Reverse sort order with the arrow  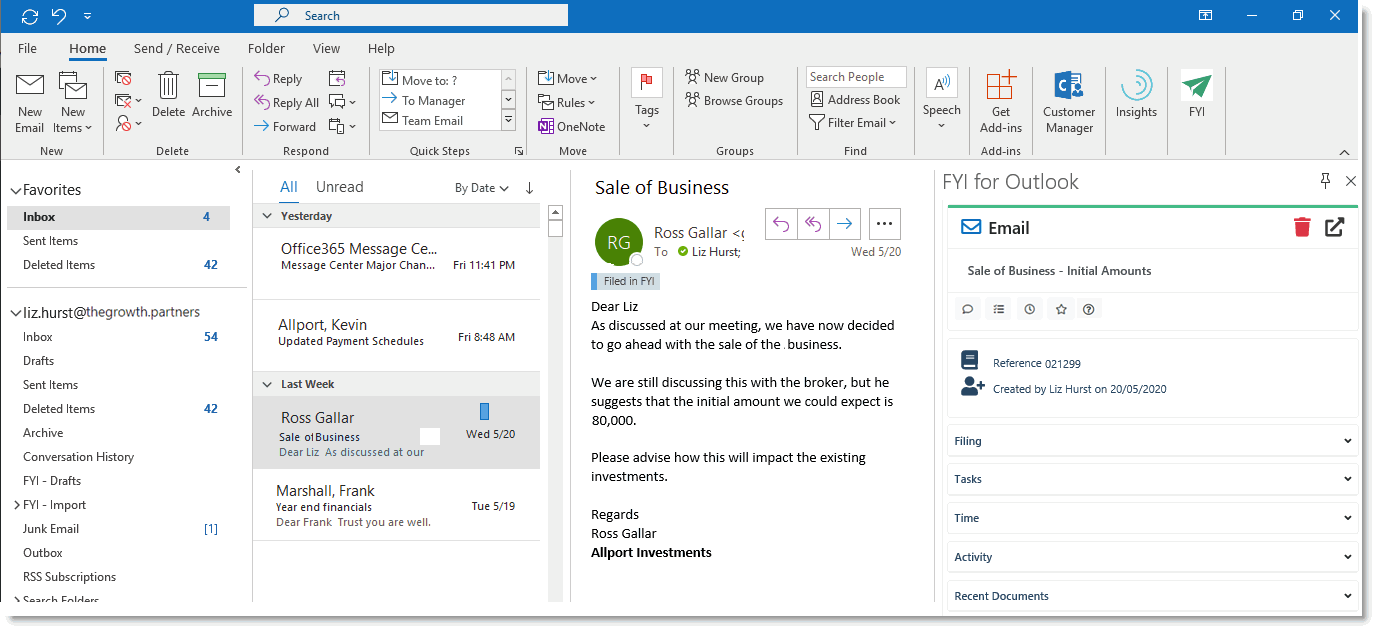529,188
